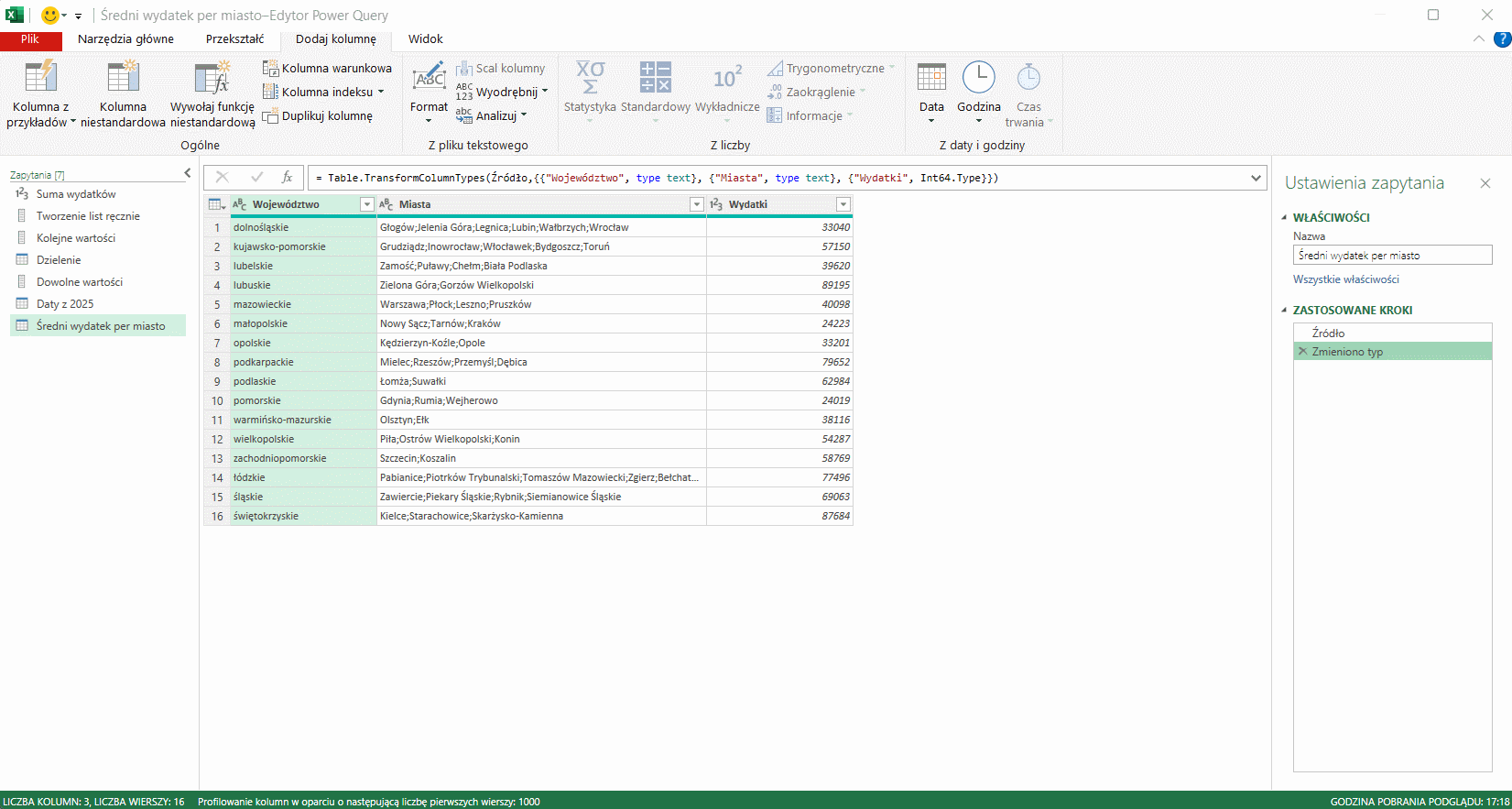Open Wydatki column filter dropdown

pyautogui.click(x=843, y=204)
